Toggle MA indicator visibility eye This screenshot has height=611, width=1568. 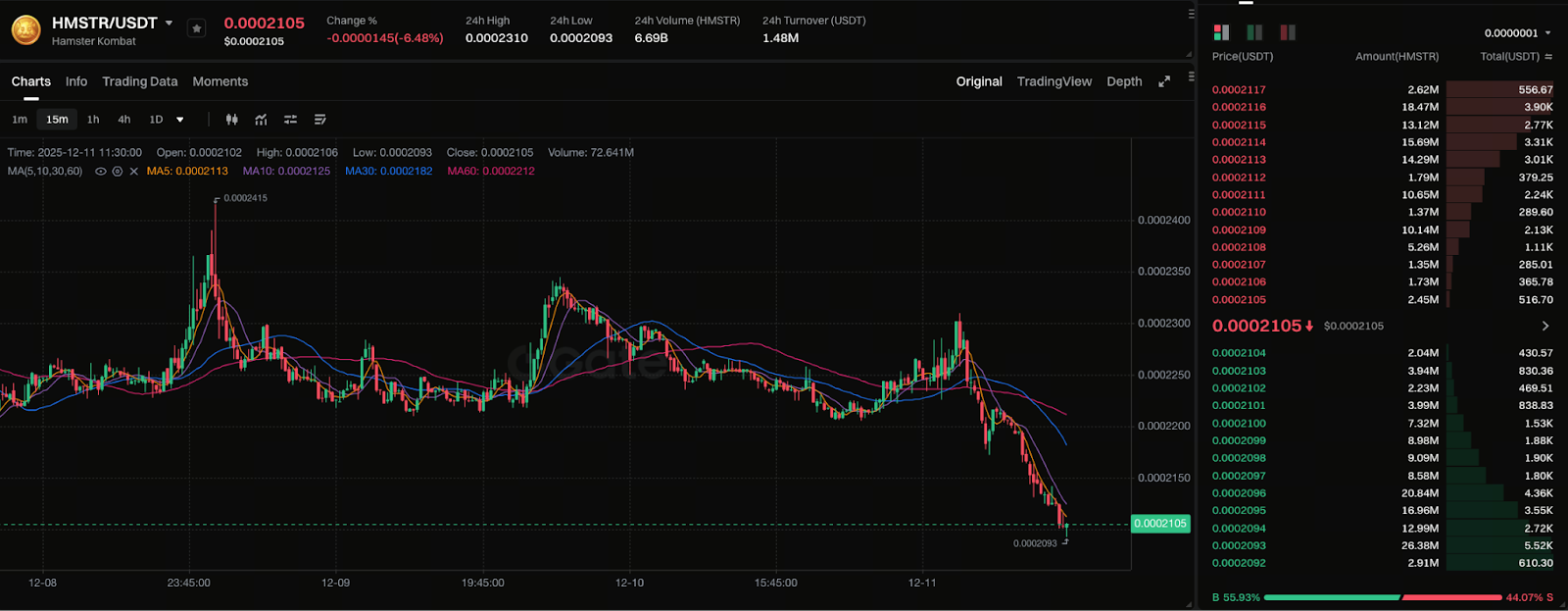click(100, 172)
